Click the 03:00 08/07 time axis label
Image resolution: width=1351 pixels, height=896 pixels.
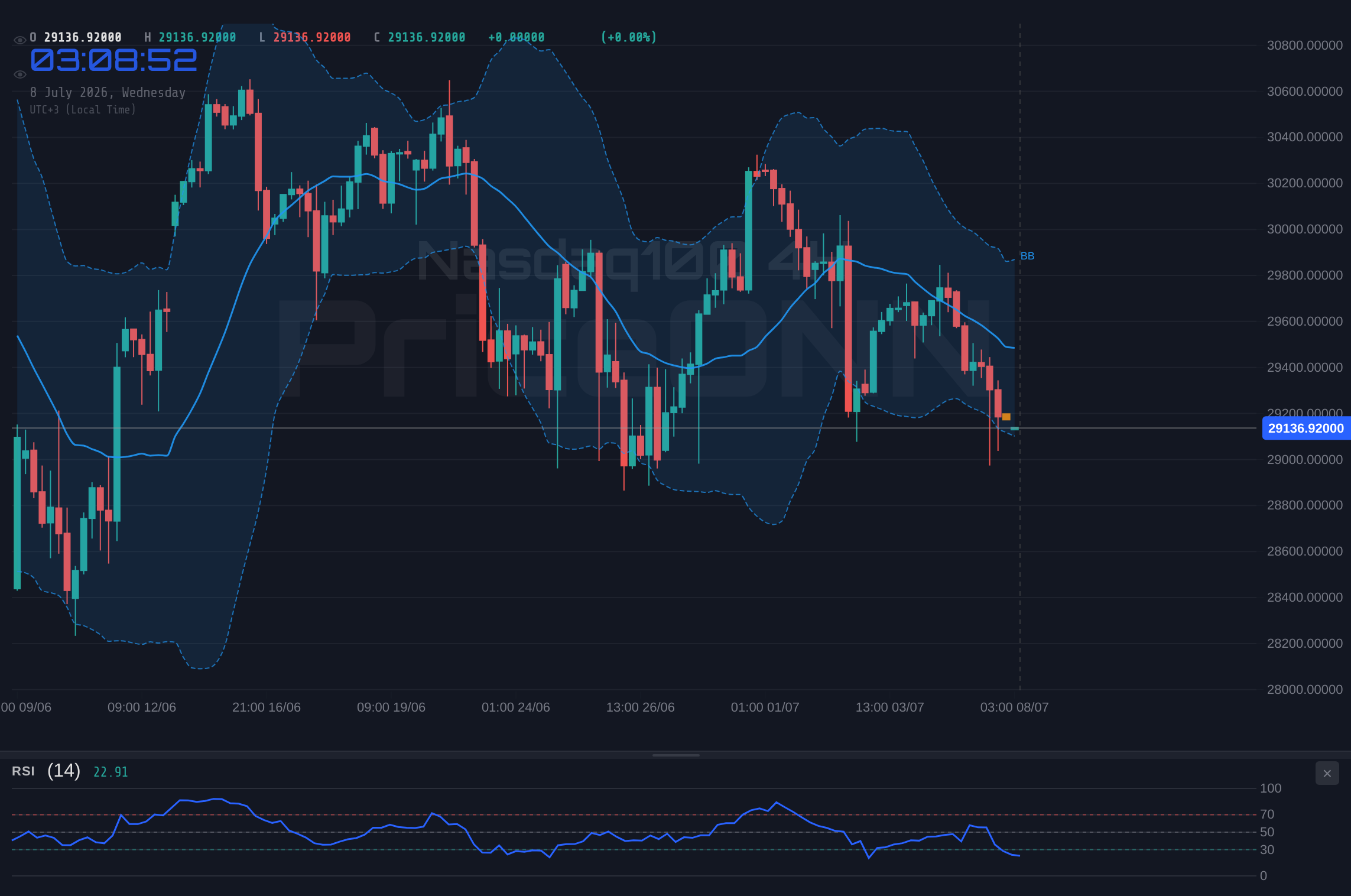[1015, 707]
